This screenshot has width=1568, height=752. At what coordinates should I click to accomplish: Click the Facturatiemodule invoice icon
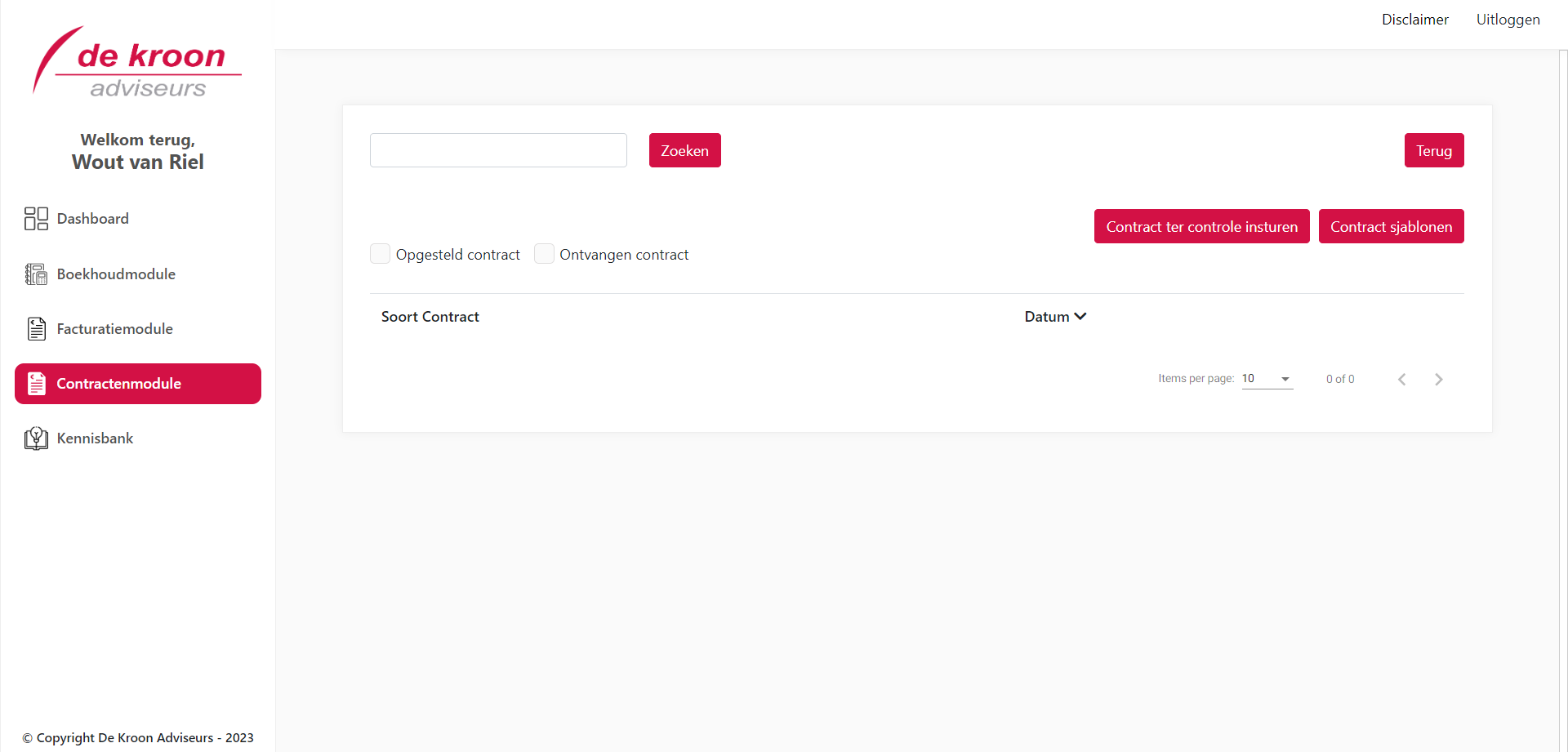(x=36, y=329)
